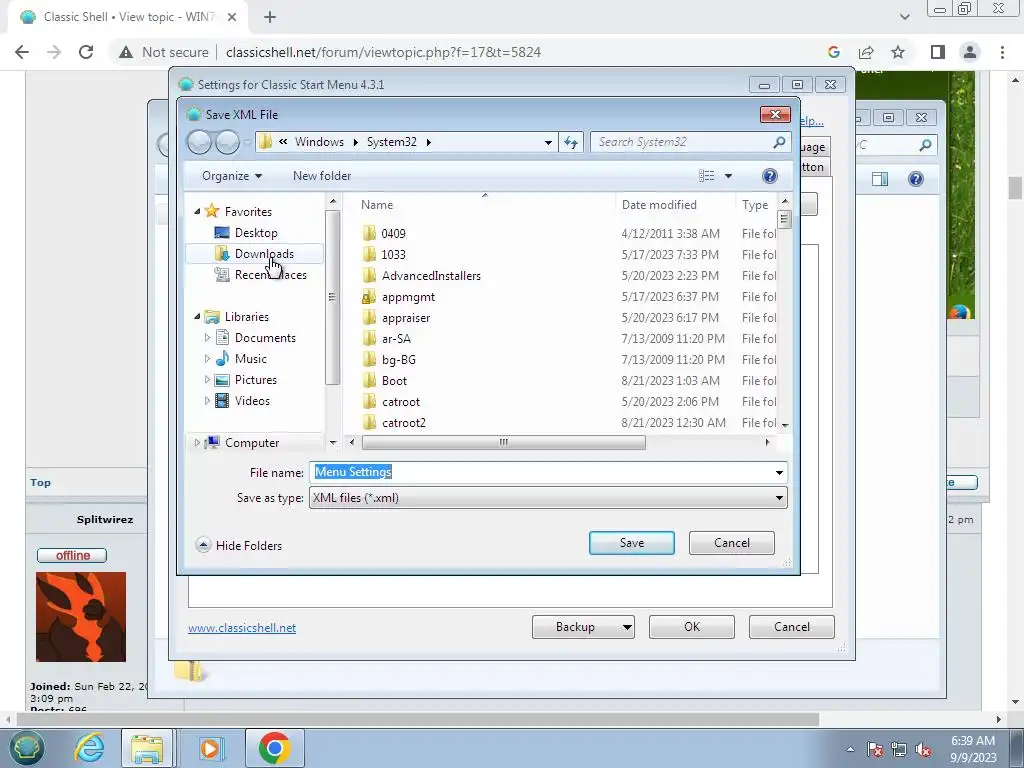Select the locked appmgmt folder icon

pyautogui.click(x=369, y=296)
